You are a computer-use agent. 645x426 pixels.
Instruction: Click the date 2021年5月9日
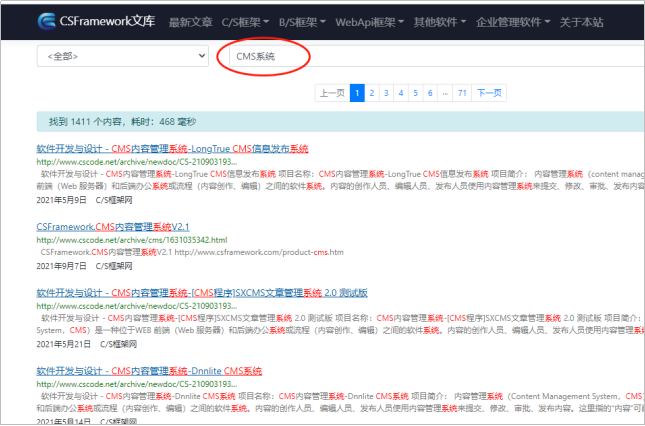tap(62, 200)
